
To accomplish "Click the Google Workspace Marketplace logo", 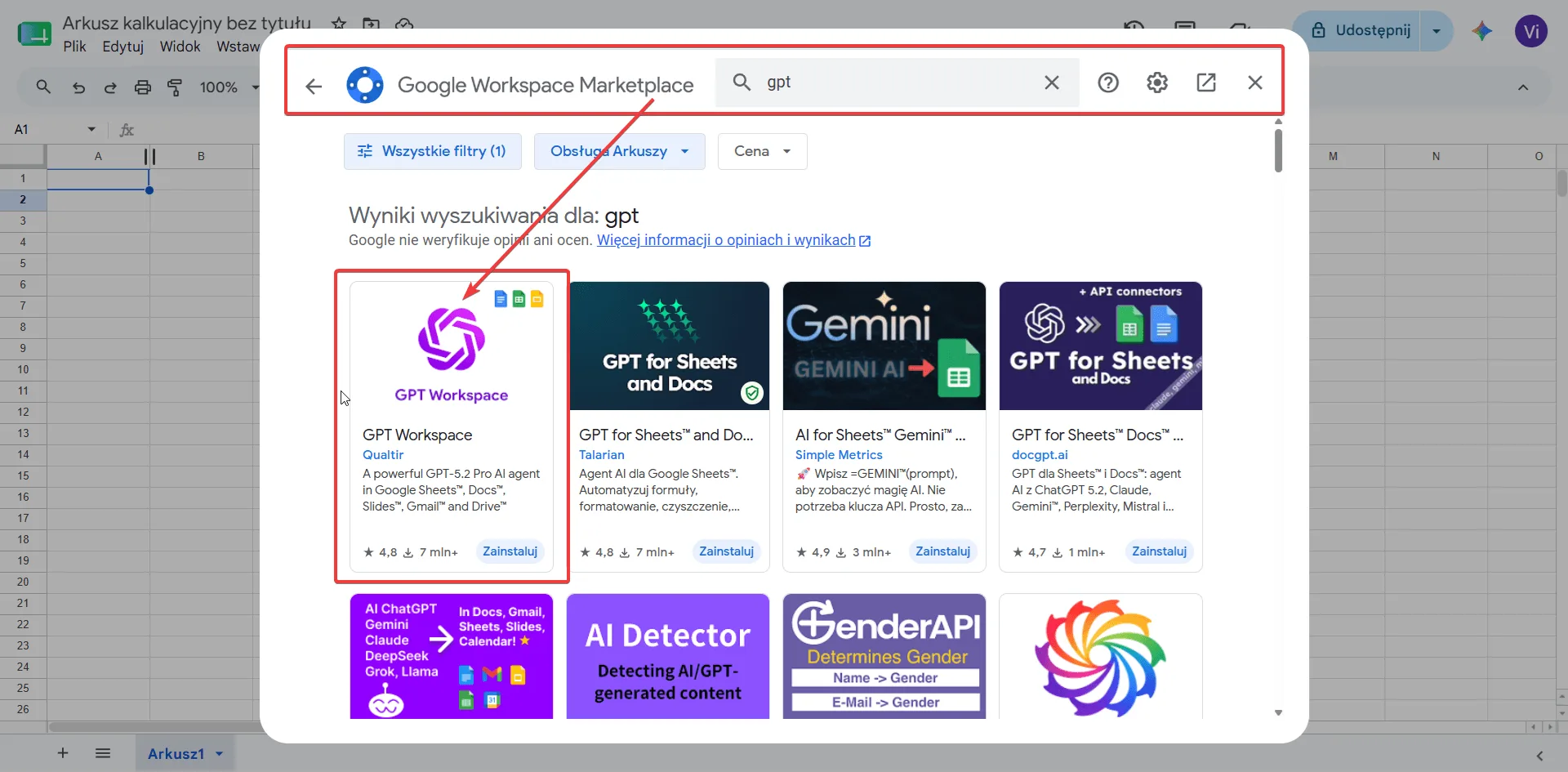I will [x=364, y=84].
